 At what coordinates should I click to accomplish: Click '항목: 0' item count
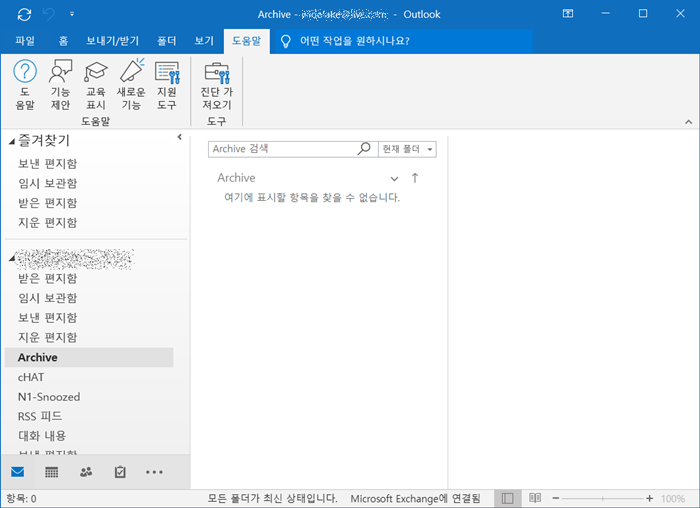[x=21, y=499]
